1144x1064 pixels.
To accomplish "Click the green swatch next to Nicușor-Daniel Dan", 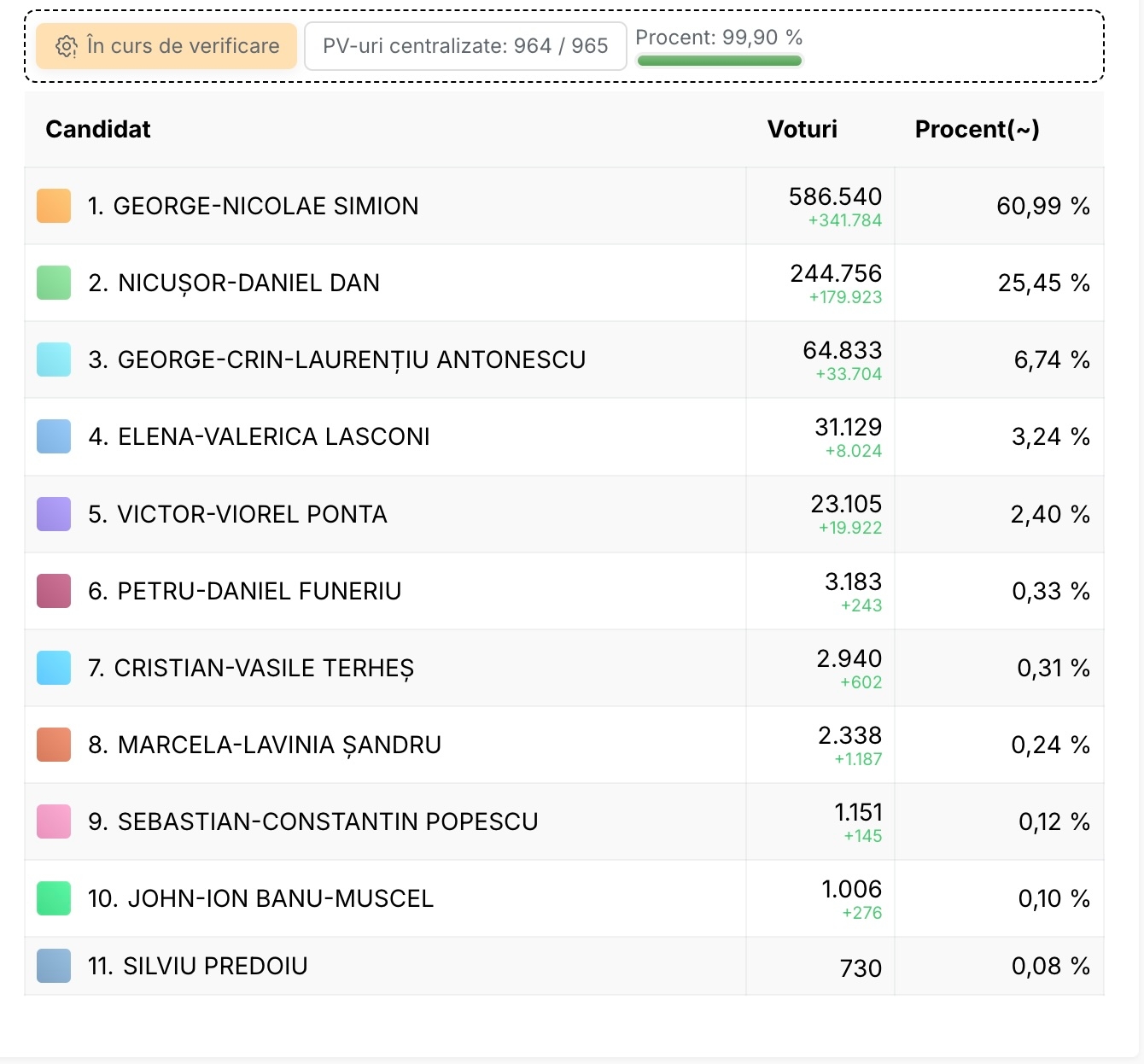I will point(54,283).
